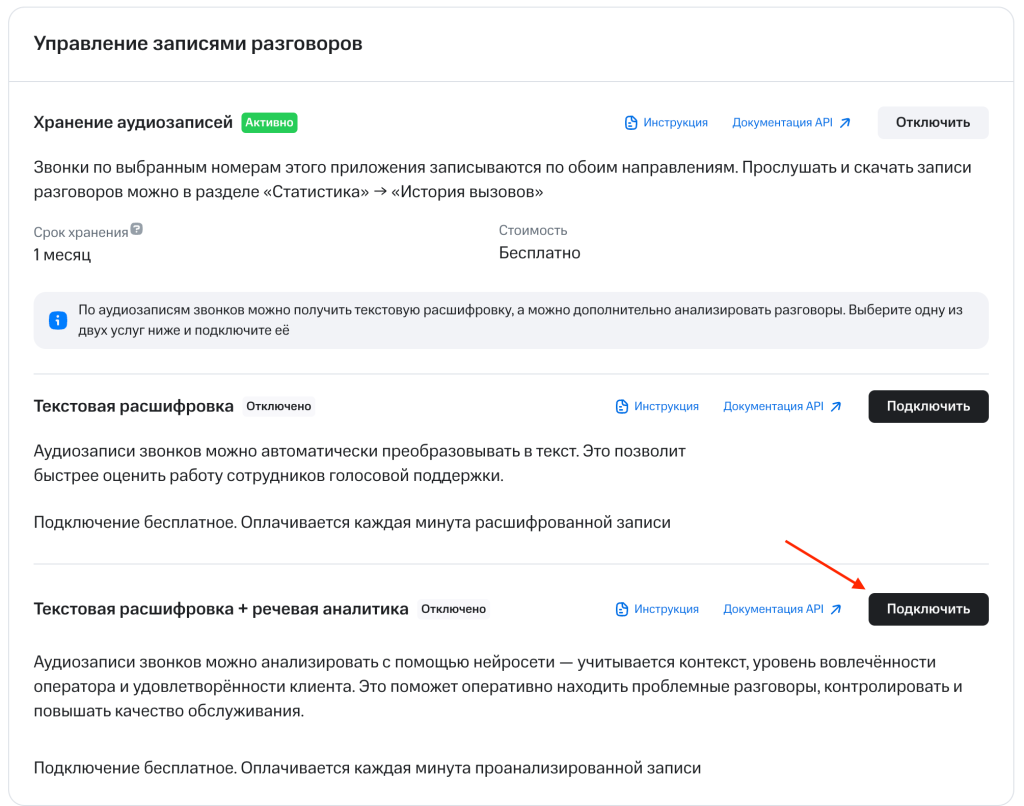This screenshot has width=1024, height=806.
Task: Open the Инструкция link for Хранение аудиозаписей
Action: pyautogui.click(x=675, y=123)
